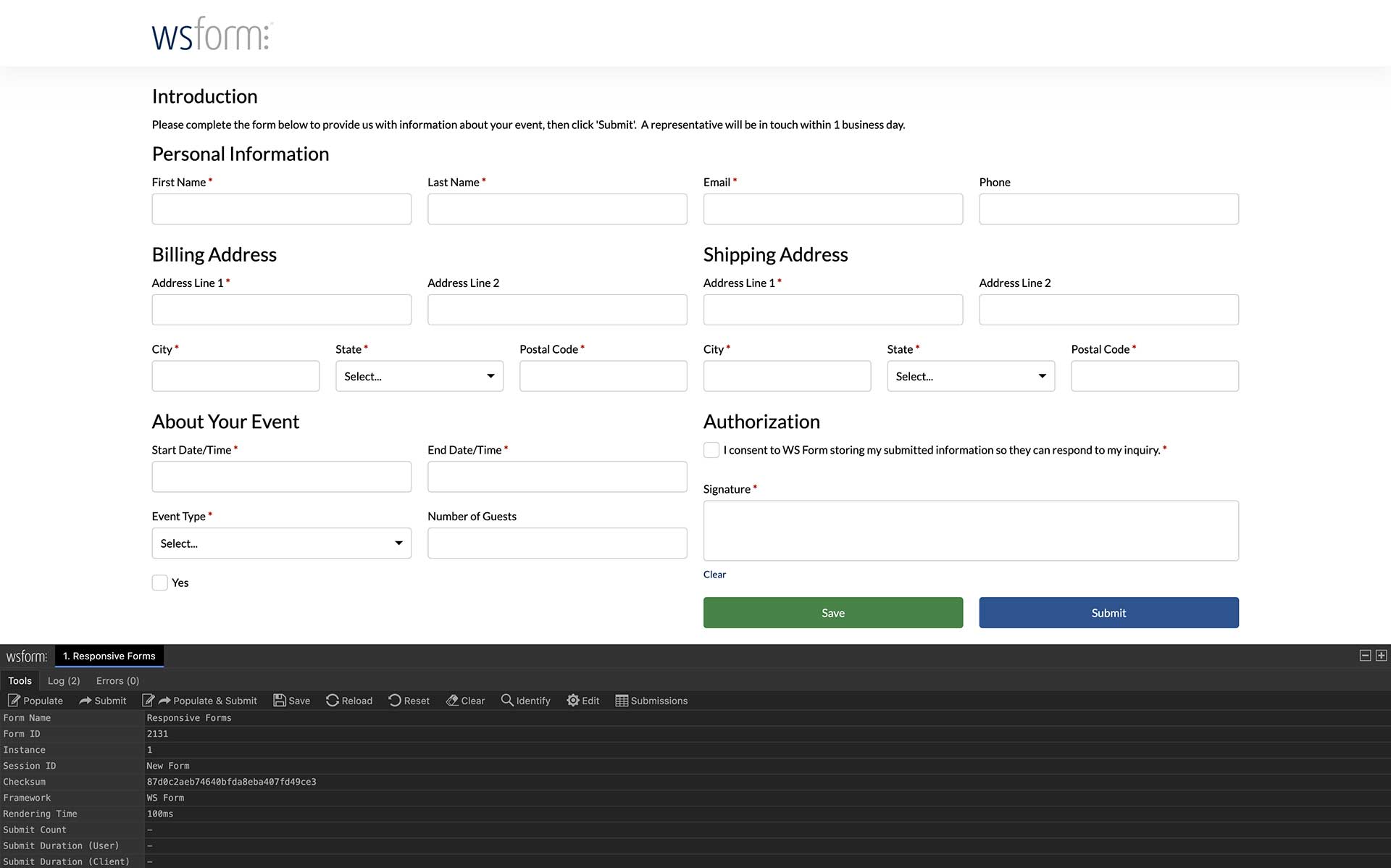Click the blue Submit button

click(1108, 612)
